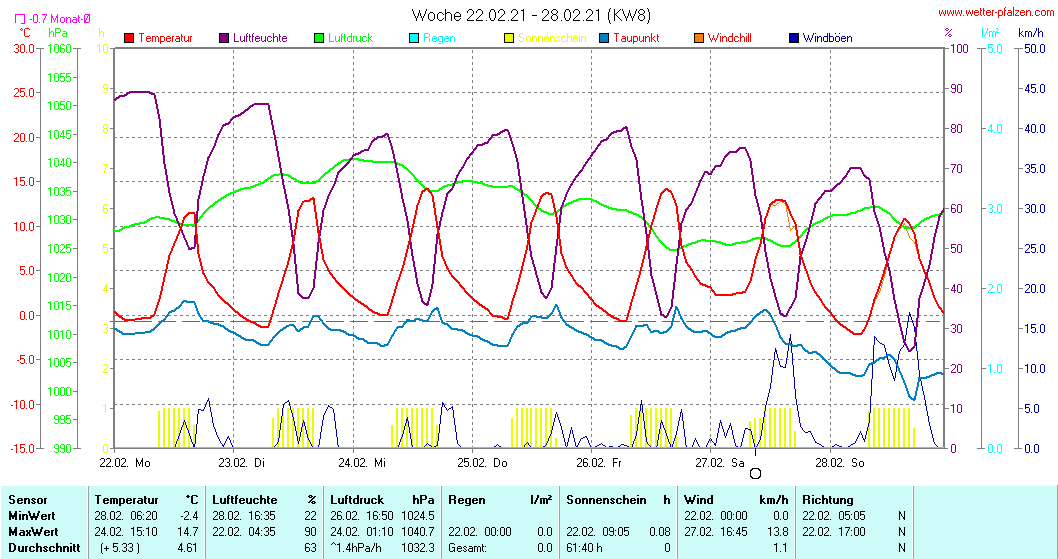Click the km/h axis unit label at top right
1058x559 pixels.
(x=1030, y=33)
